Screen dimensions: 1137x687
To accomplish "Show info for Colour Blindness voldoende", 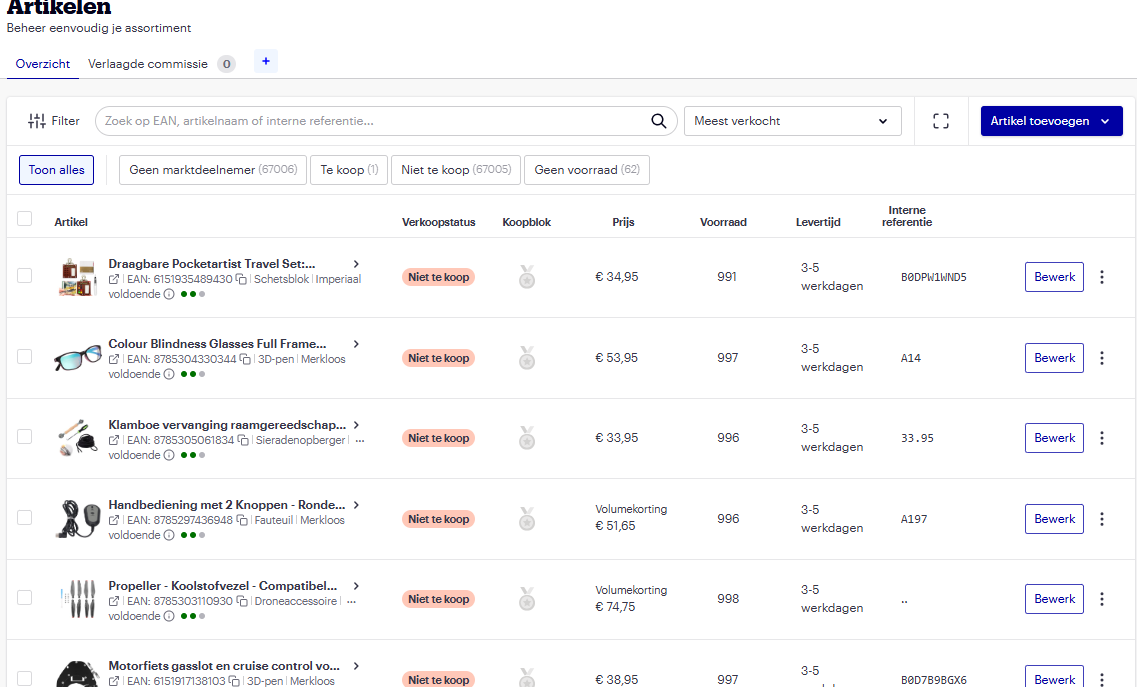I will tap(169, 374).
